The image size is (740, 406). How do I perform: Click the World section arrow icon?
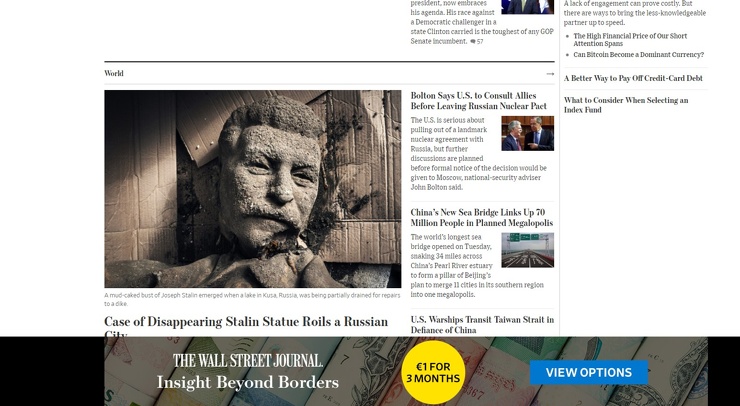[550, 74]
